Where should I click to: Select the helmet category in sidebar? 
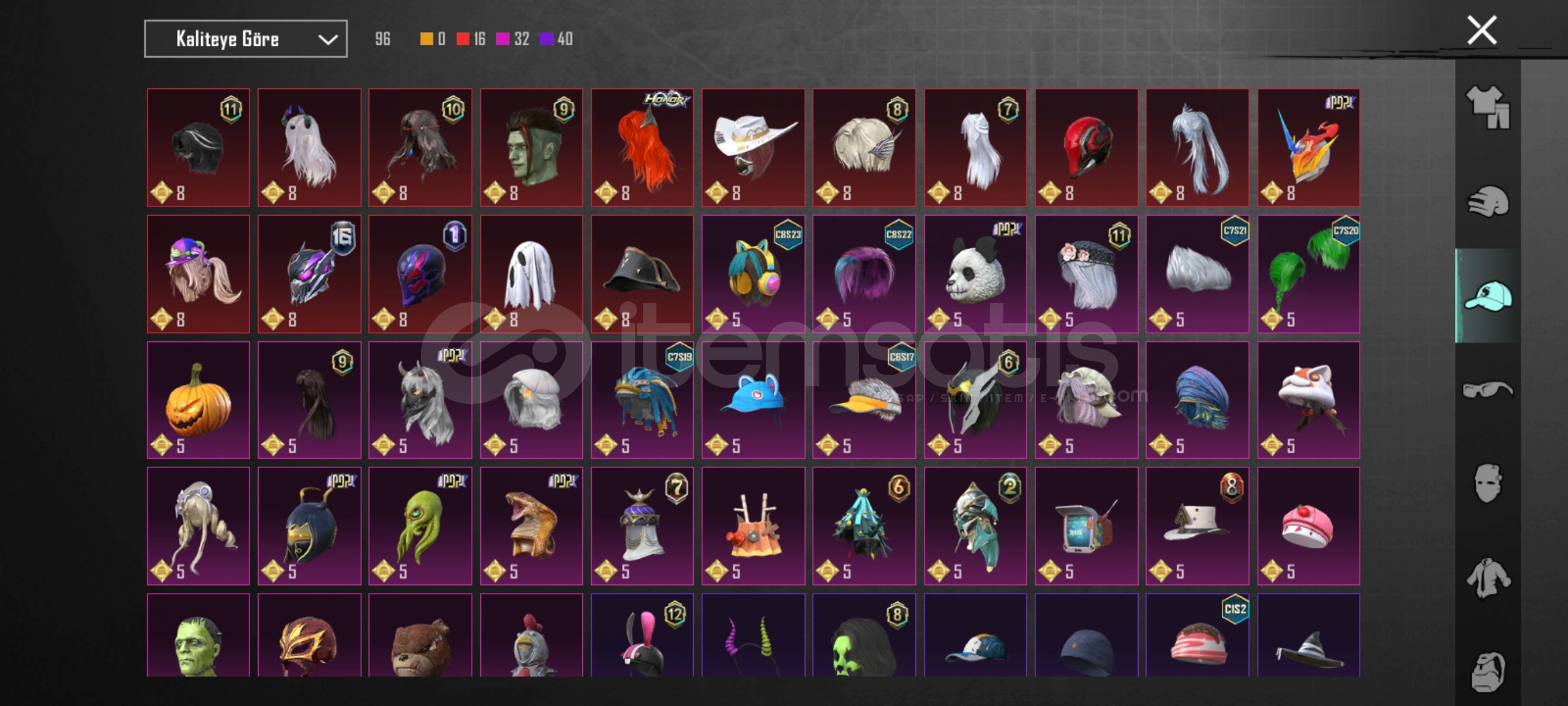coord(1488,202)
